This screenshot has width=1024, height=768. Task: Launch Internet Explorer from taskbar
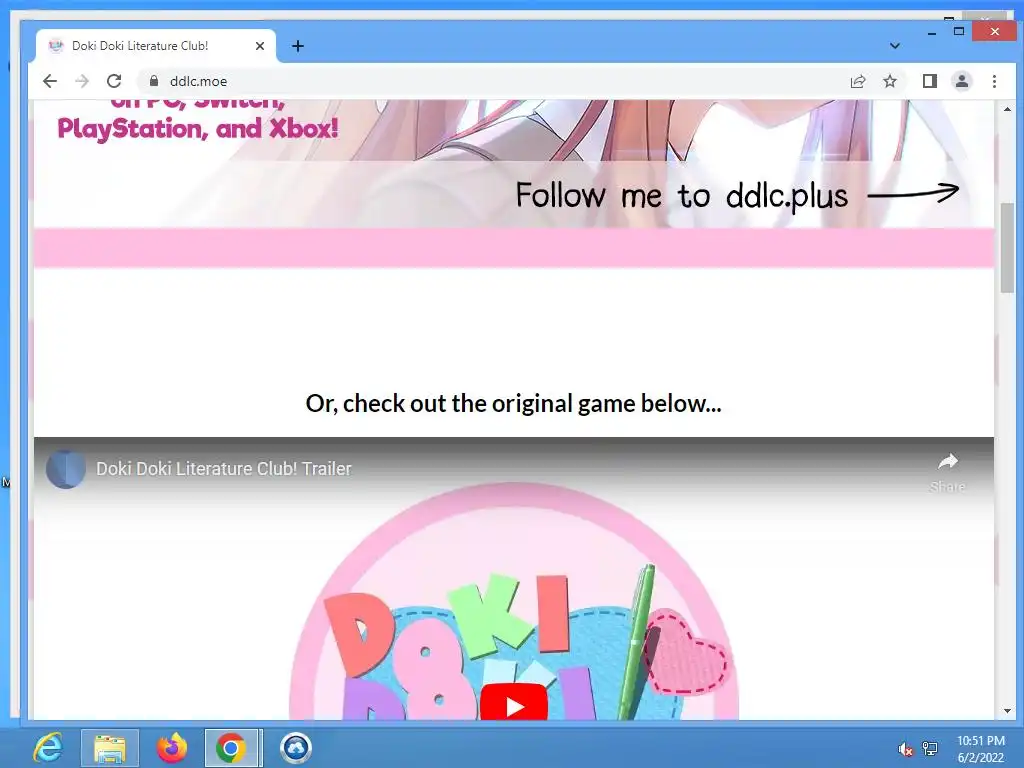[x=48, y=748]
